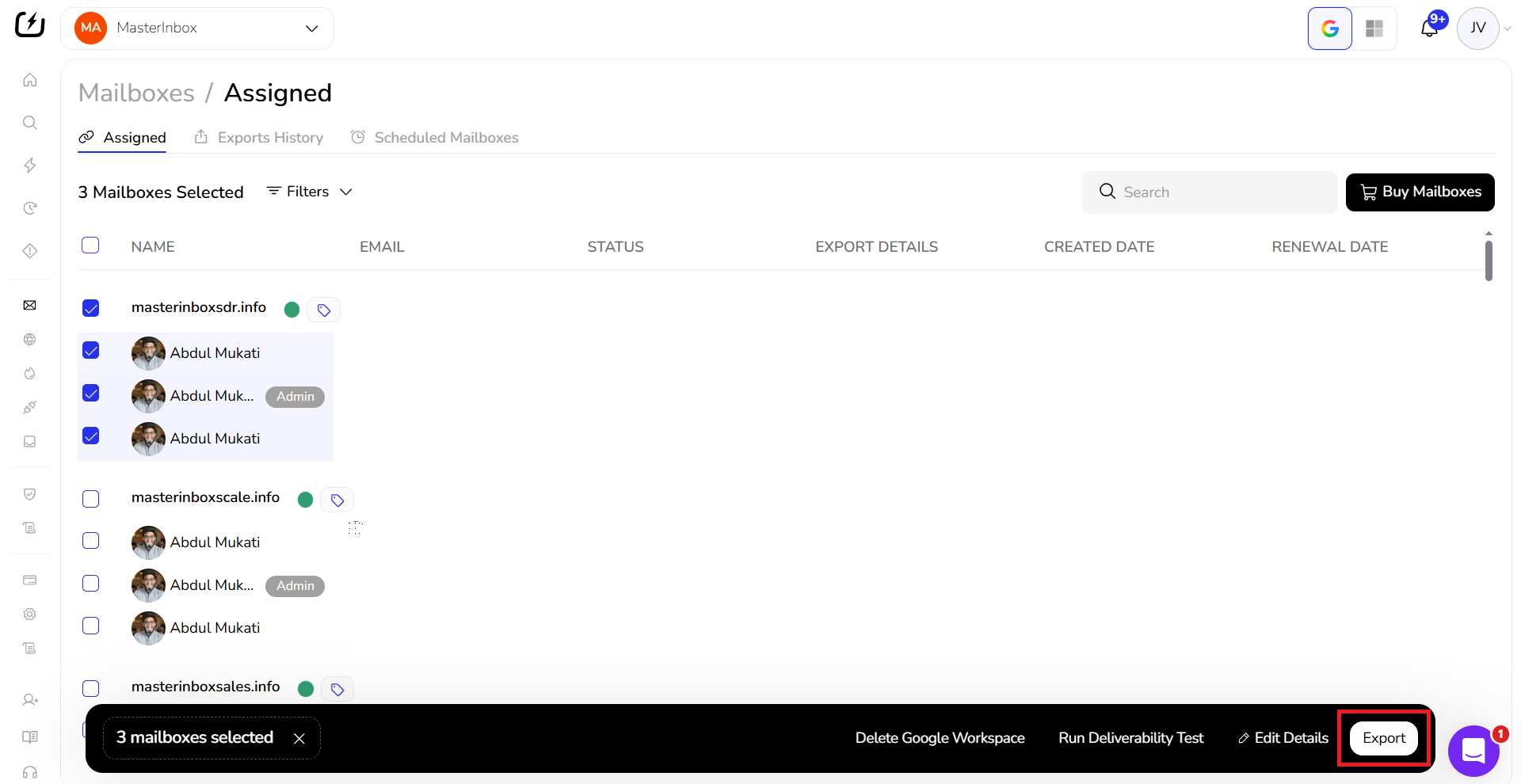Select the Microsoft provider icon
Screen dimensions: 1521x784
[x=1374, y=29]
